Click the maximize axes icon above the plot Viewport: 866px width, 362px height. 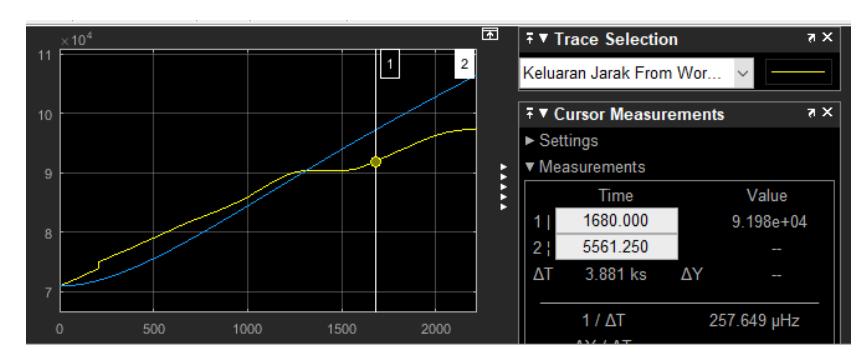tap(490, 34)
